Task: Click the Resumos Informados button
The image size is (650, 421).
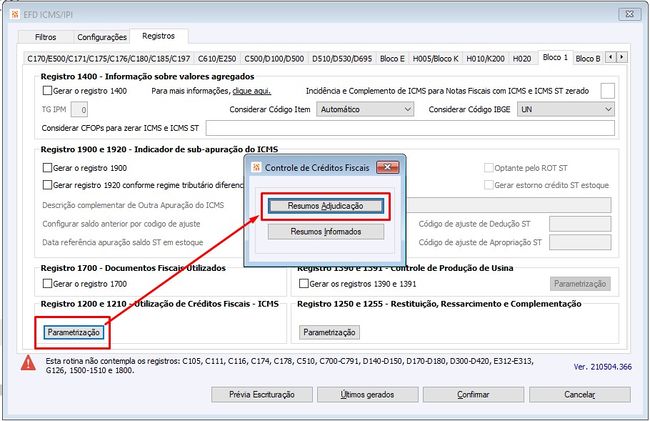Action: click(x=326, y=232)
